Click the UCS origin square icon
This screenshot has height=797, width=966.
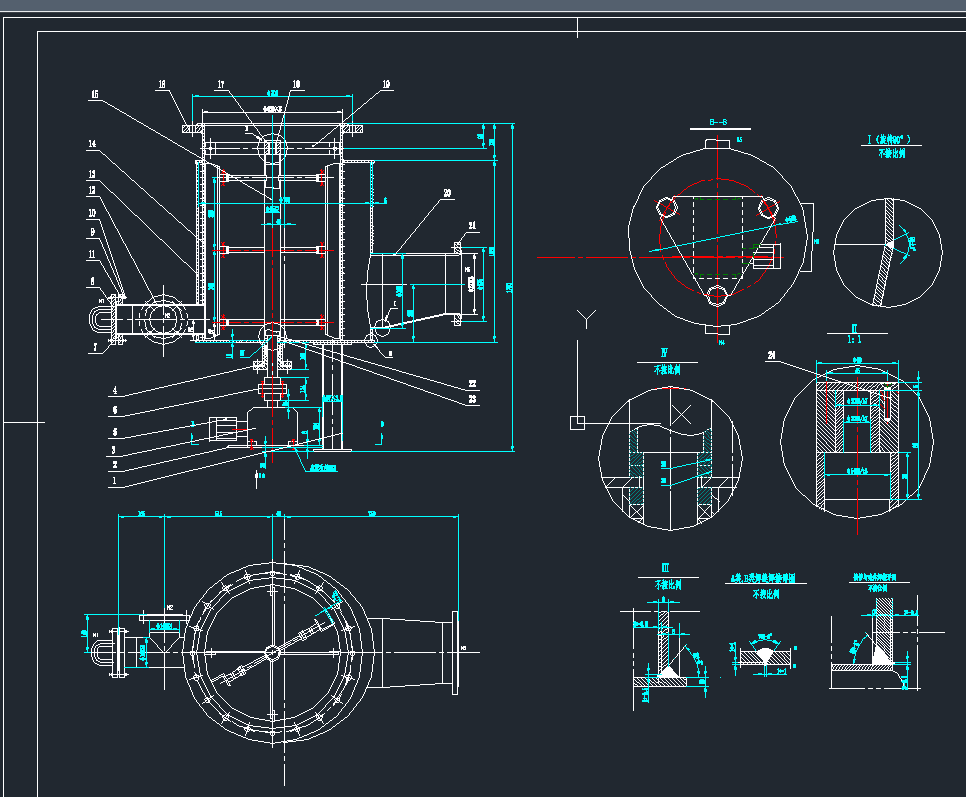pyautogui.click(x=576, y=423)
